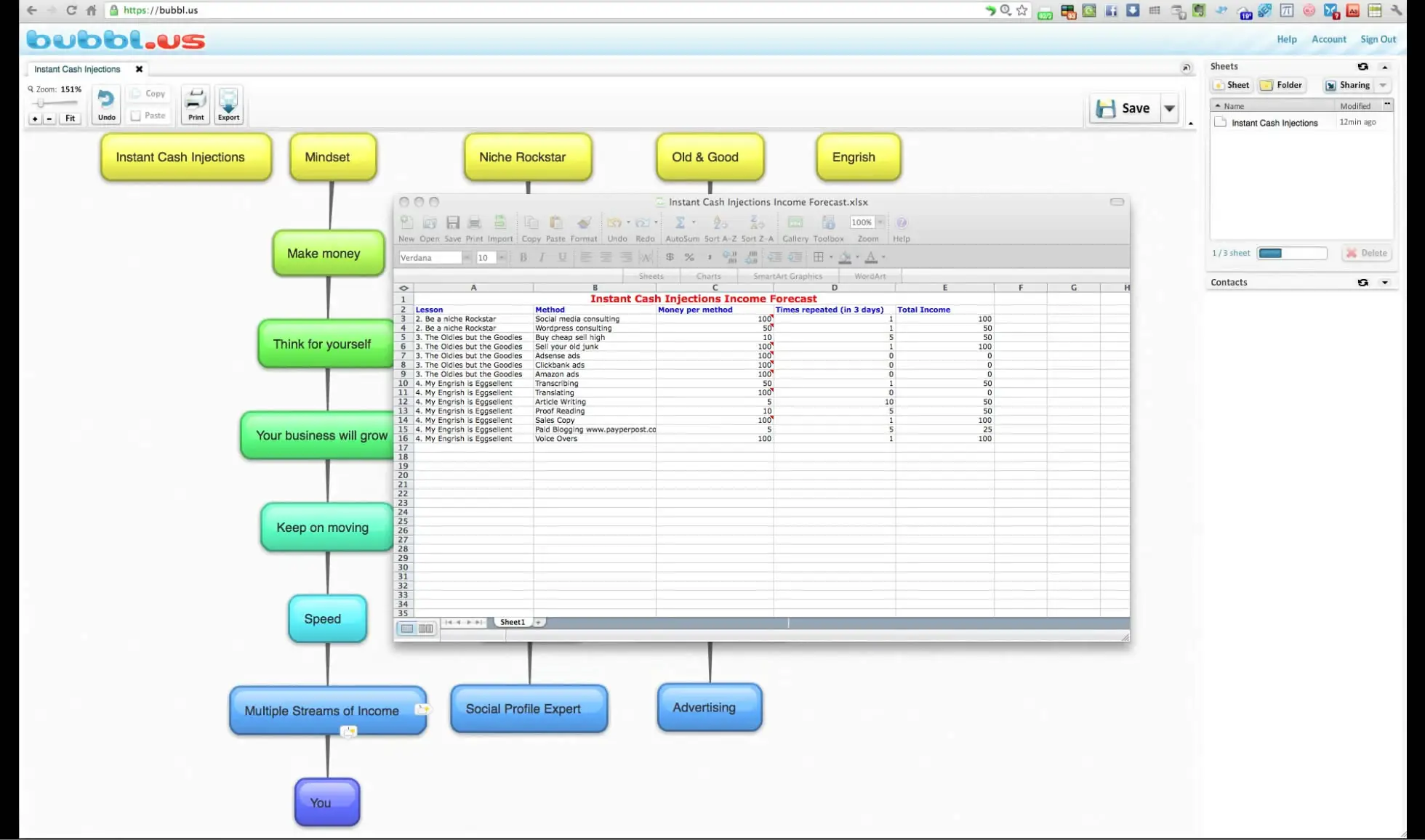Open the WordArt tab

870,276
